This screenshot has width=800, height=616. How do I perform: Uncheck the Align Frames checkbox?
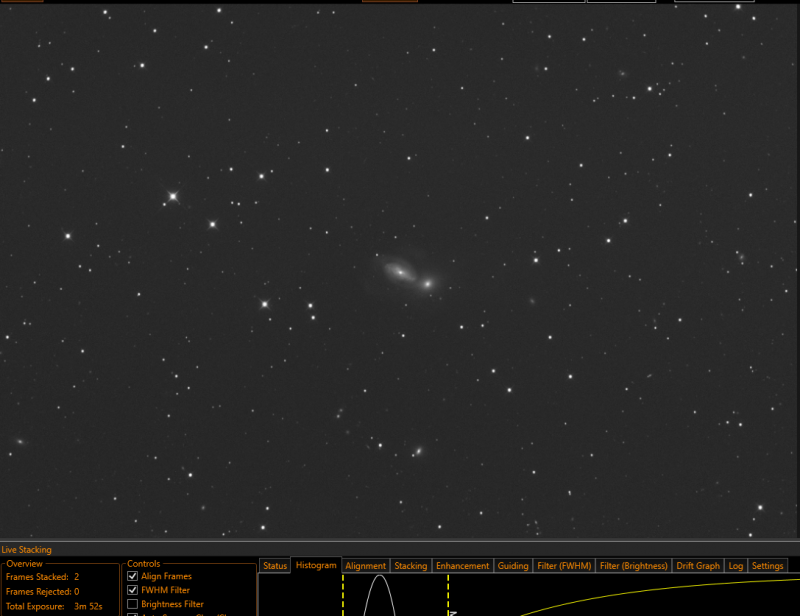pos(133,576)
